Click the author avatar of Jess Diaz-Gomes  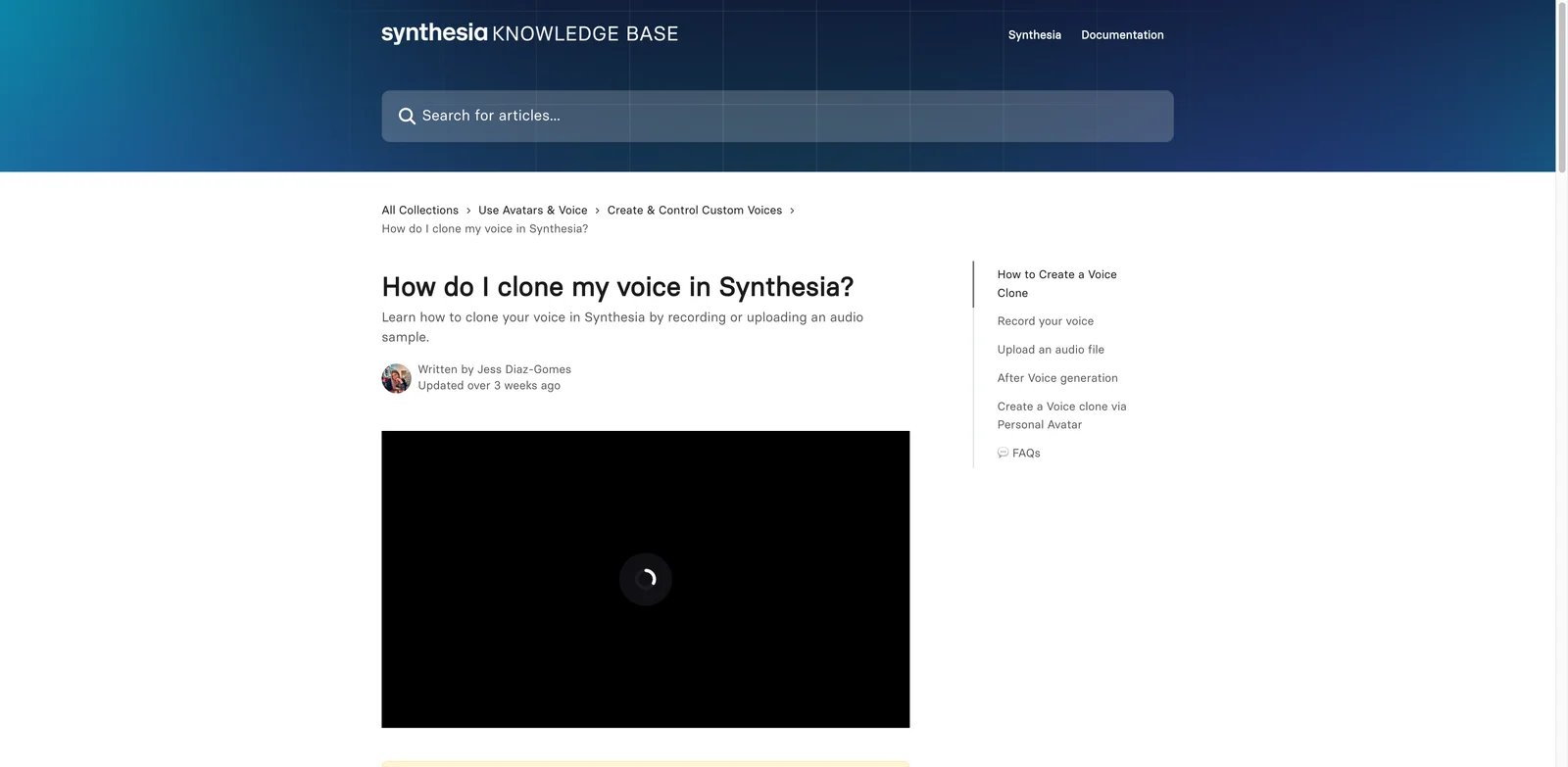coord(396,378)
